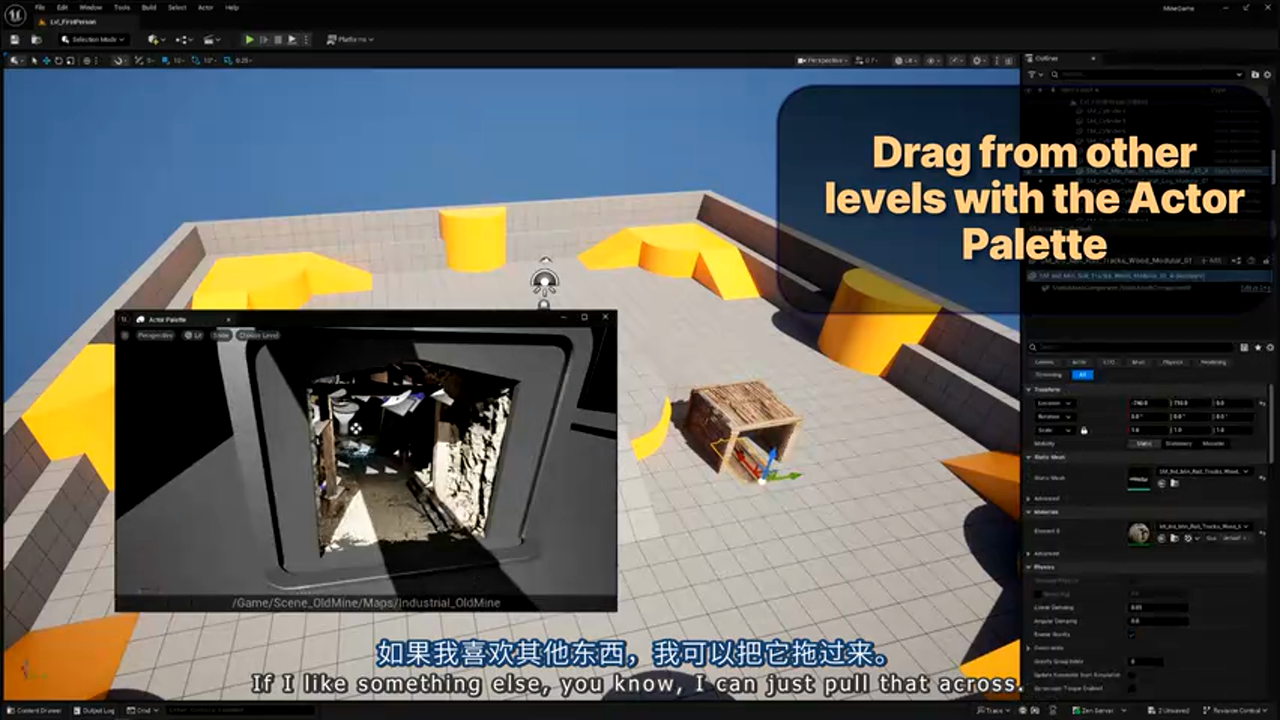Select the rotate gizmo tool
This screenshot has height=720, width=1280.
coord(58,61)
